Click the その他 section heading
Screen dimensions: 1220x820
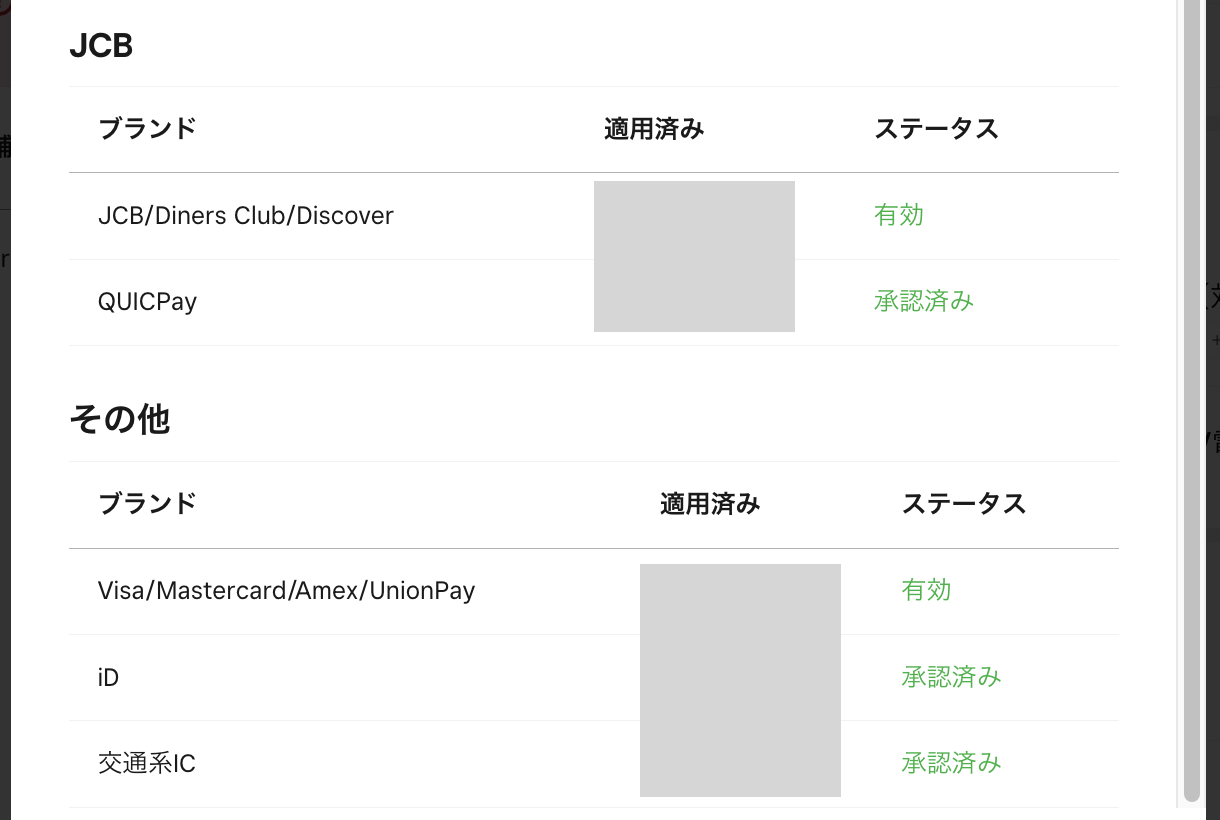[x=120, y=419]
